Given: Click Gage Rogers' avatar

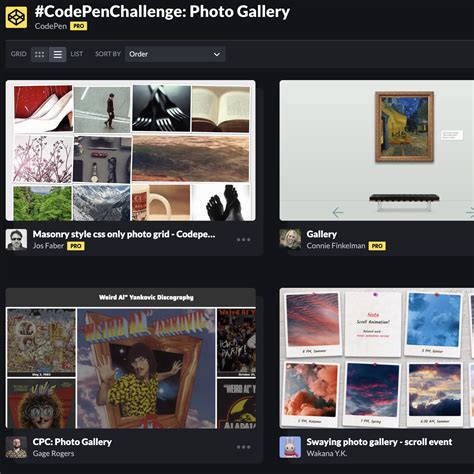Looking at the screenshot, I should coord(16,447).
